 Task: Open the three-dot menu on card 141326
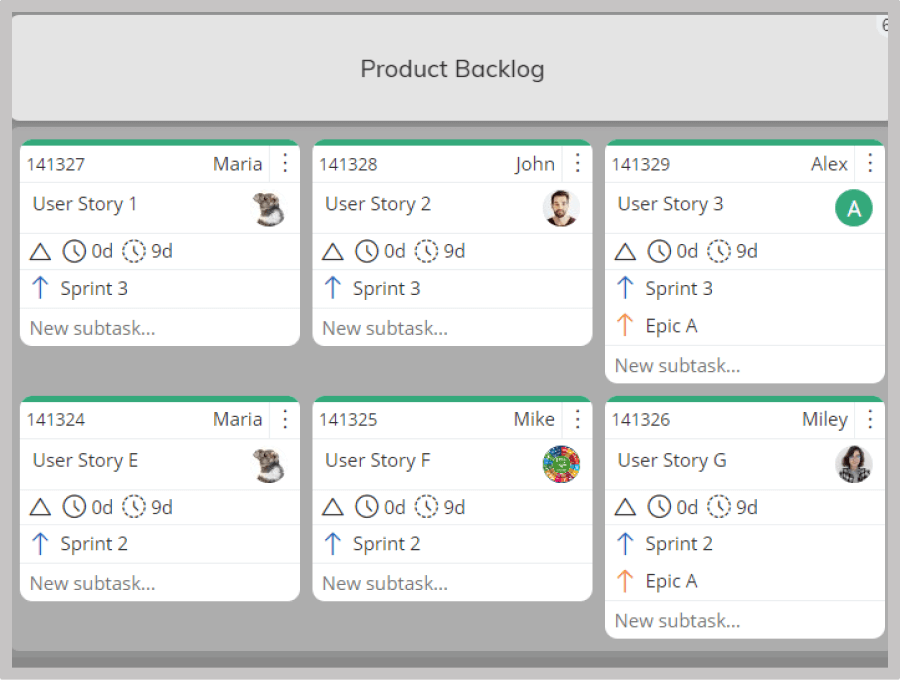tap(870, 419)
